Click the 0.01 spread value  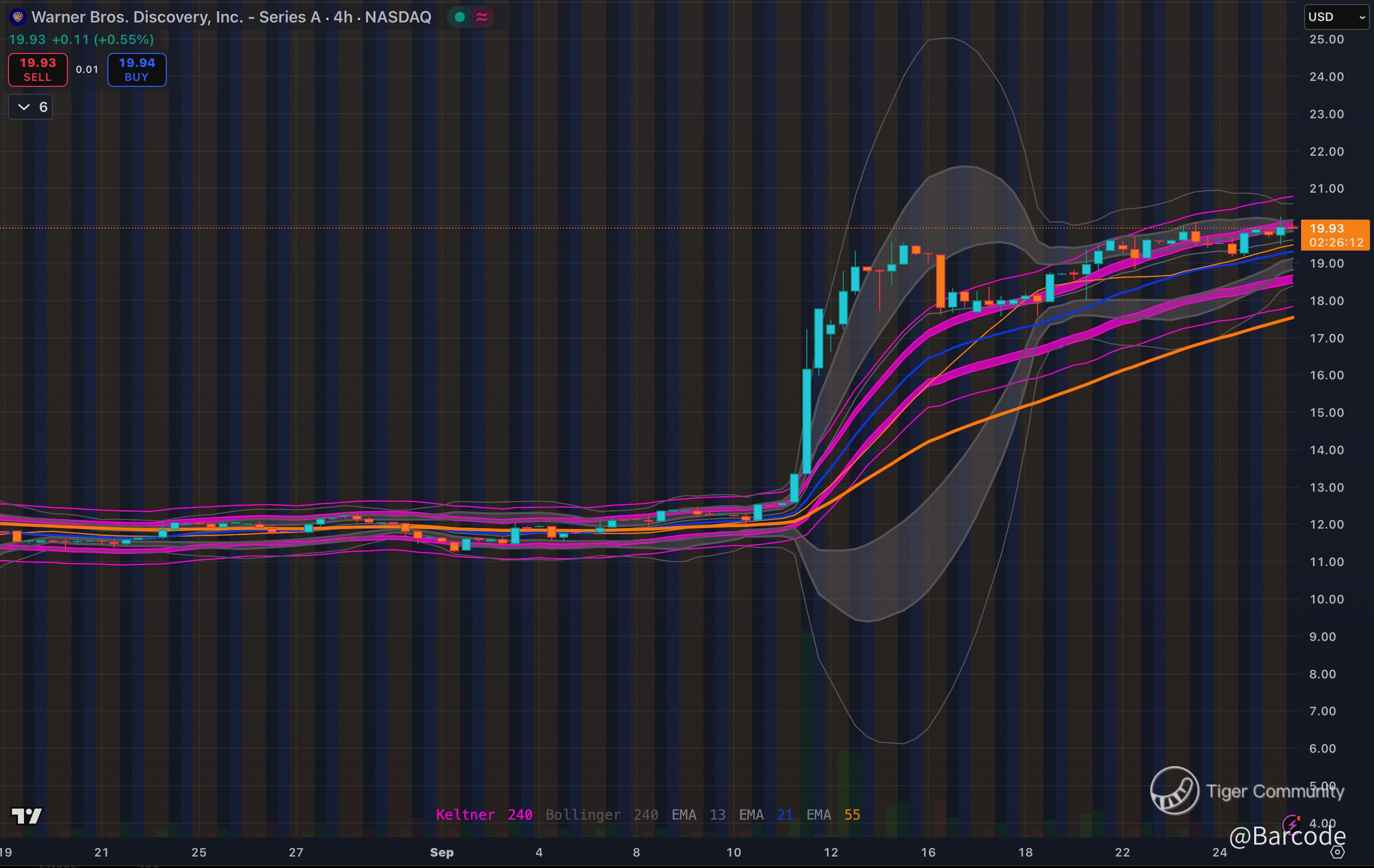[87, 69]
